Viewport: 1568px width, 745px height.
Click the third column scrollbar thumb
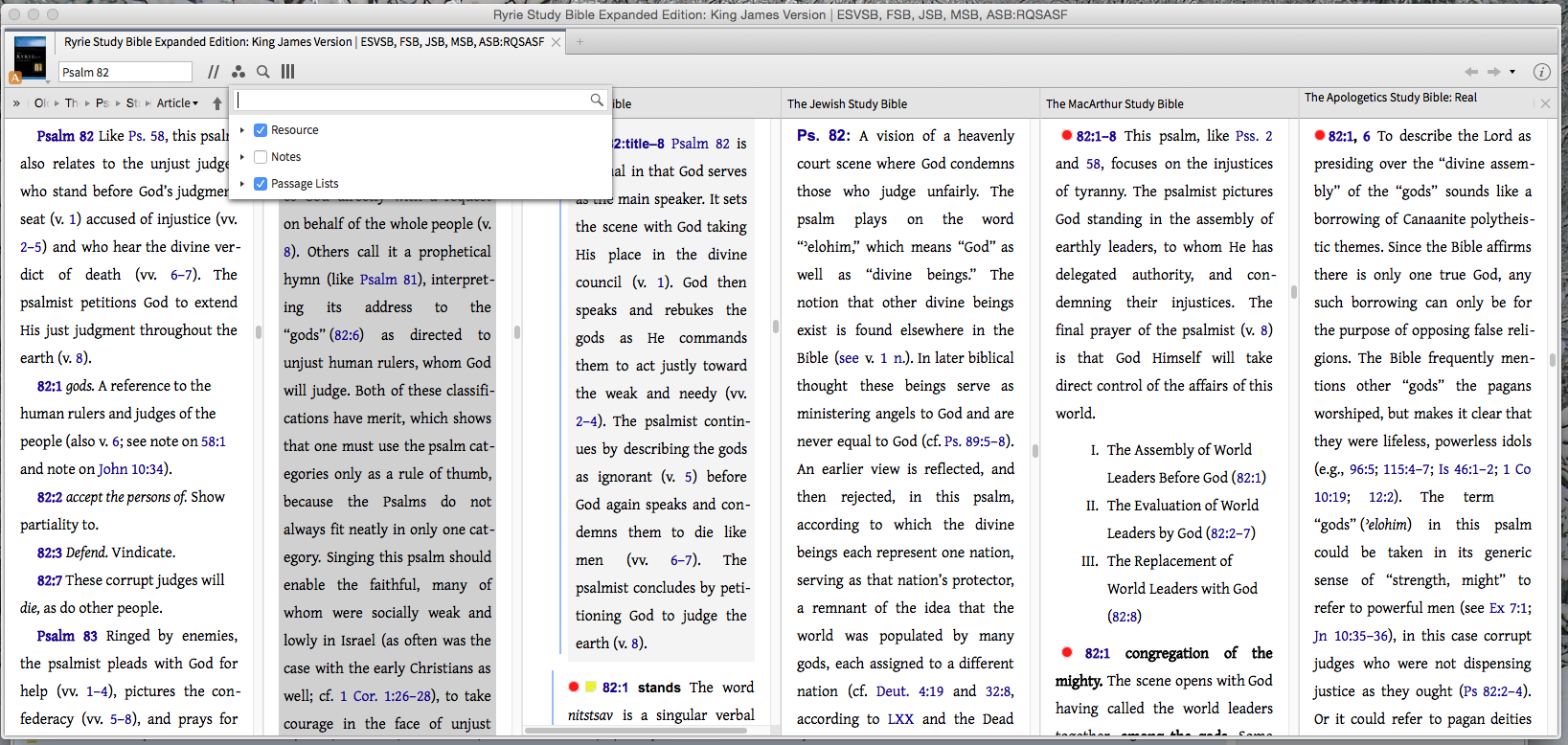(775, 326)
